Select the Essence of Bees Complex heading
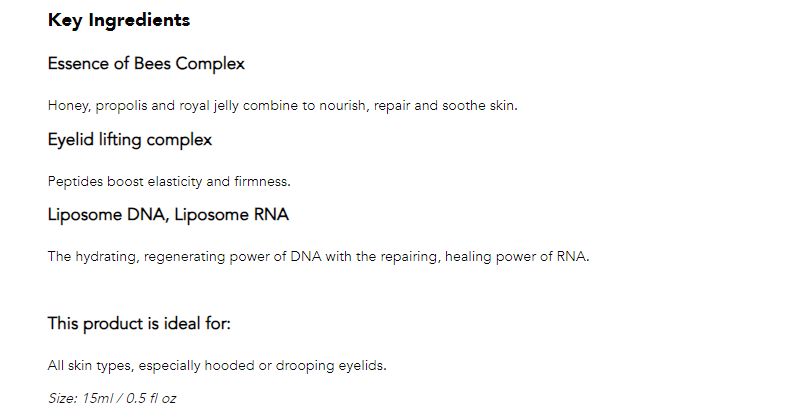812x418 pixels. point(146,64)
